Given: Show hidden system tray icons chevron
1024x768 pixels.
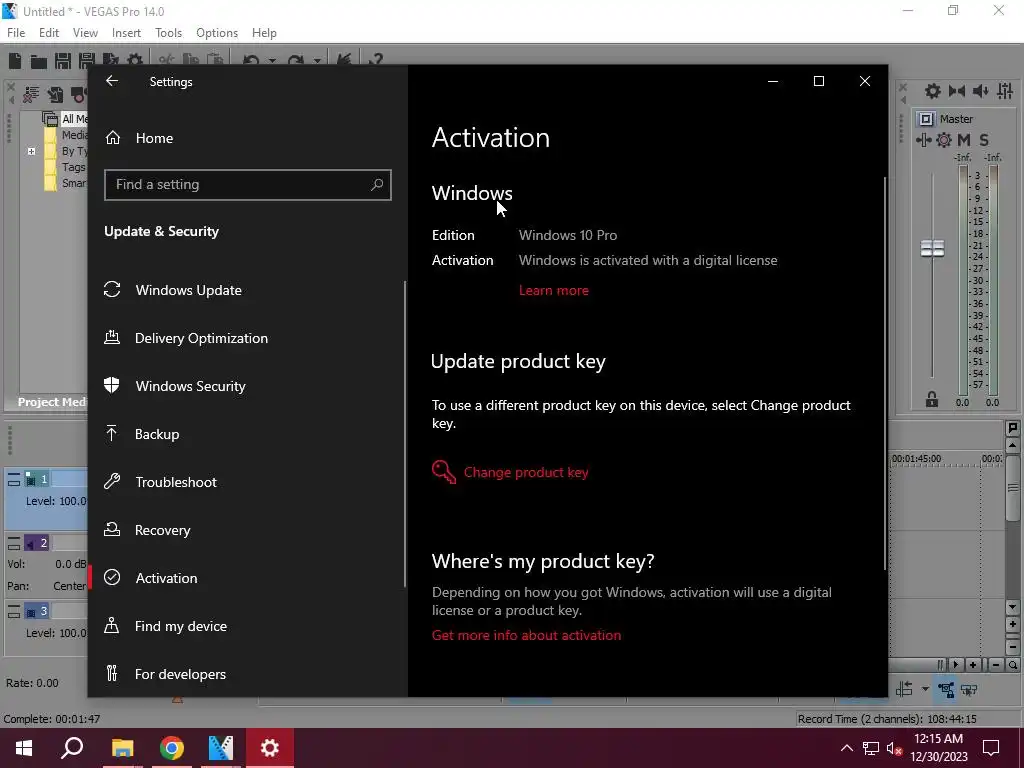Looking at the screenshot, I should pyautogui.click(x=846, y=748).
